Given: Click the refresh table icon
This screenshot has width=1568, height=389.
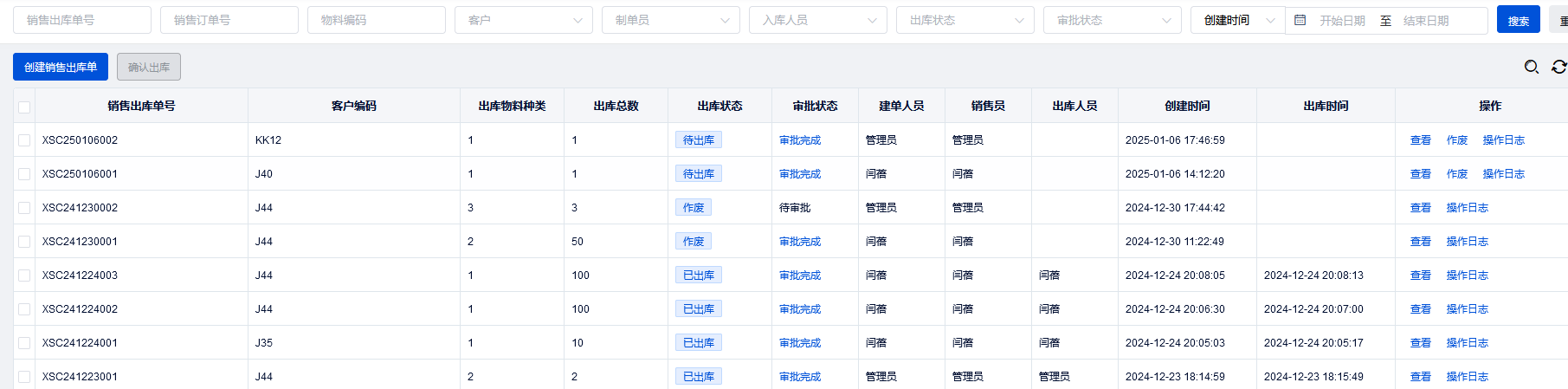Looking at the screenshot, I should (1559, 67).
